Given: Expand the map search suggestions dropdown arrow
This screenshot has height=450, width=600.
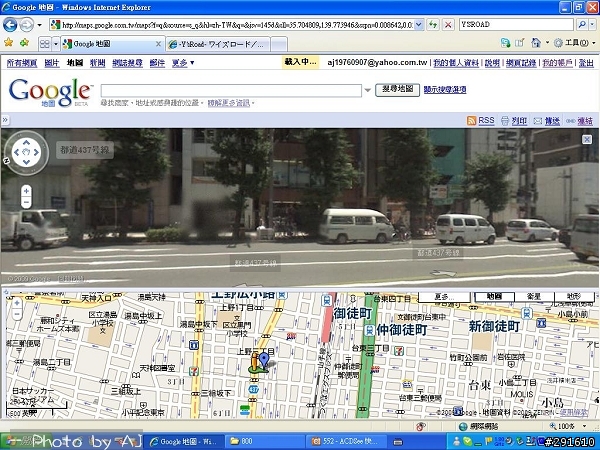Looking at the screenshot, I should (367, 91).
